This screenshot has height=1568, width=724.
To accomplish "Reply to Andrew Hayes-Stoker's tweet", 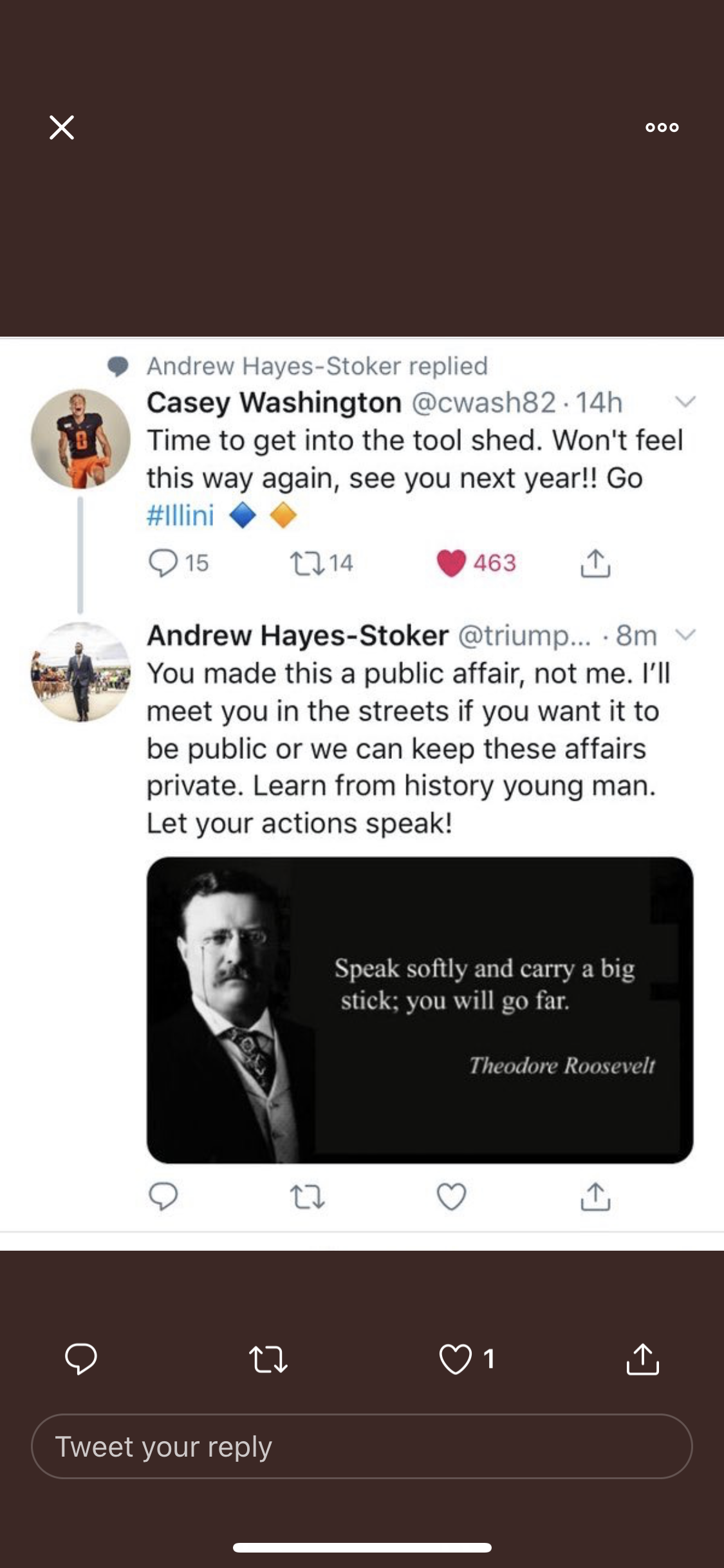I will [x=163, y=1197].
